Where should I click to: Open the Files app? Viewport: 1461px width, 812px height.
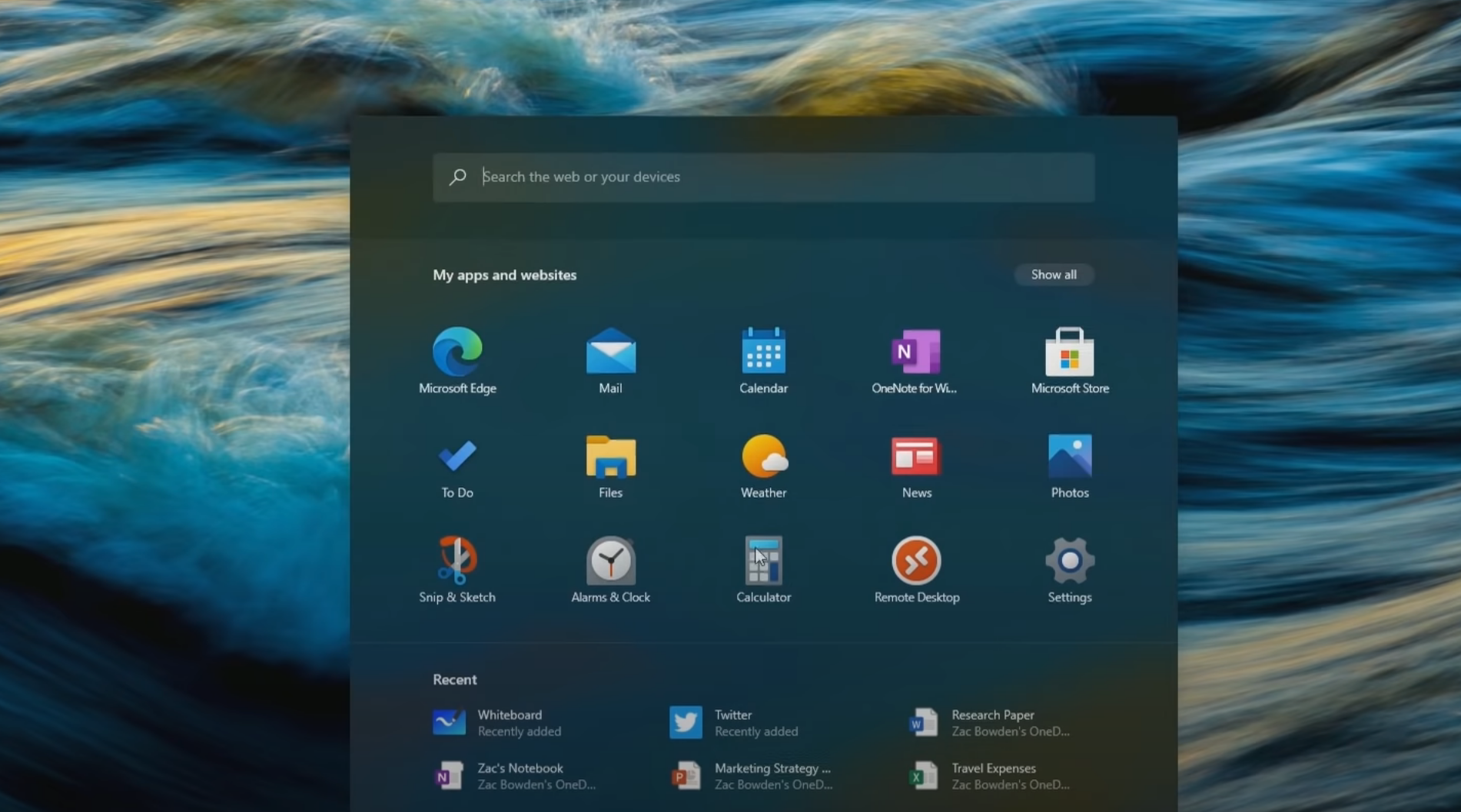tap(609, 465)
